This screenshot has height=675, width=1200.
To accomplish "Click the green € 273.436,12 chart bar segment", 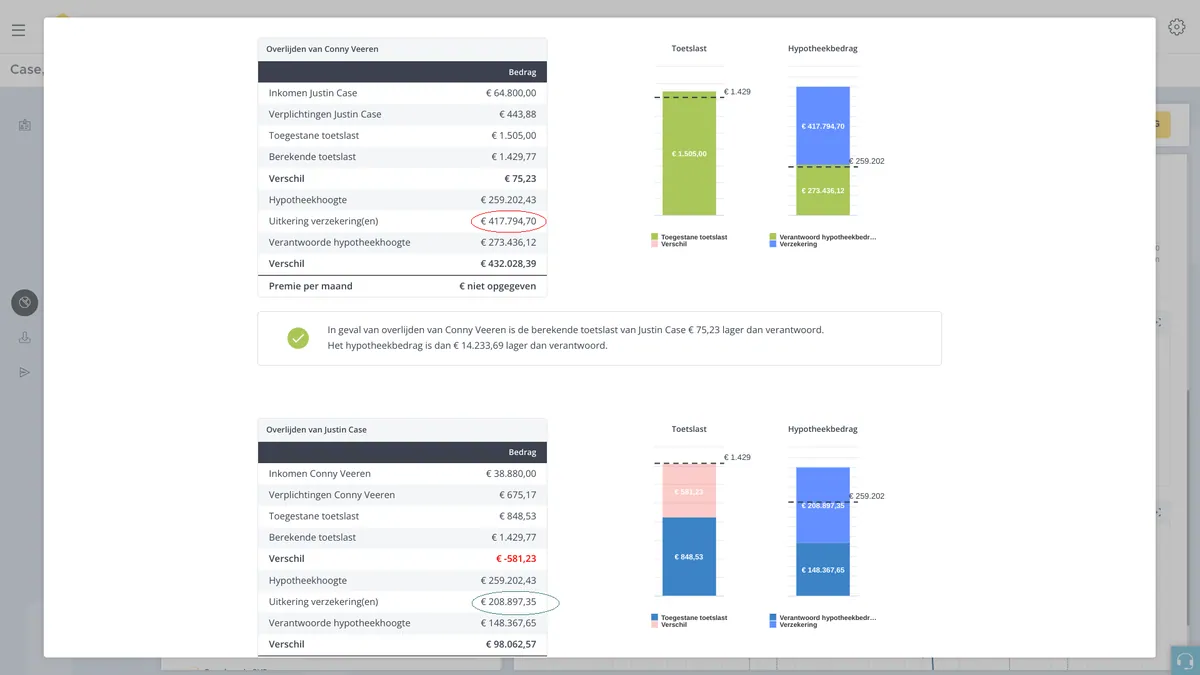I will pyautogui.click(x=823, y=191).
